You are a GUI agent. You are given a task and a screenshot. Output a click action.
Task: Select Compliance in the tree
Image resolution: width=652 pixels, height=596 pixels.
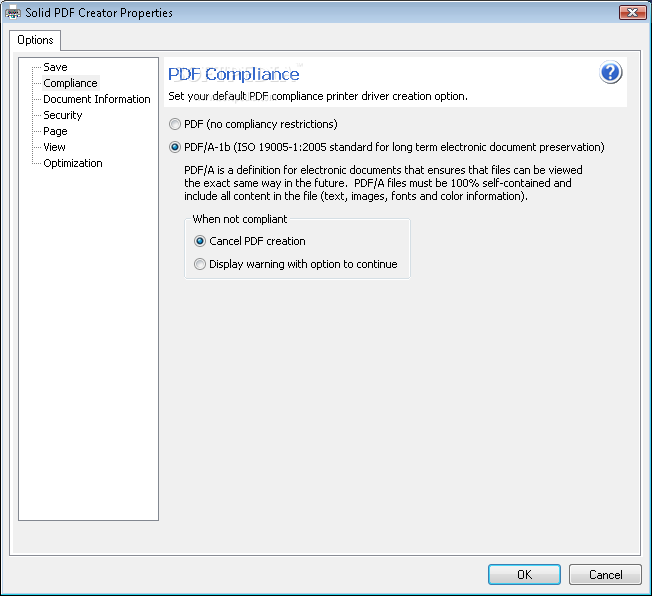pyautogui.click(x=70, y=83)
